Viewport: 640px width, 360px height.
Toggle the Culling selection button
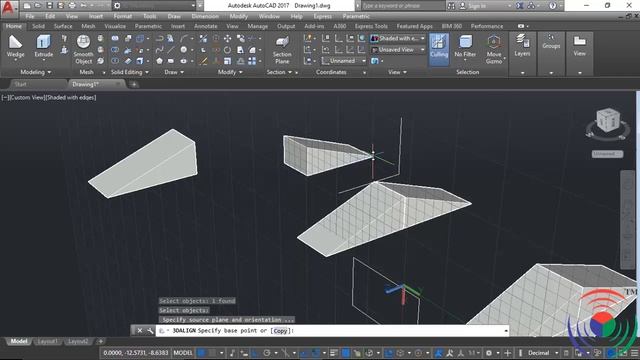(x=439, y=49)
